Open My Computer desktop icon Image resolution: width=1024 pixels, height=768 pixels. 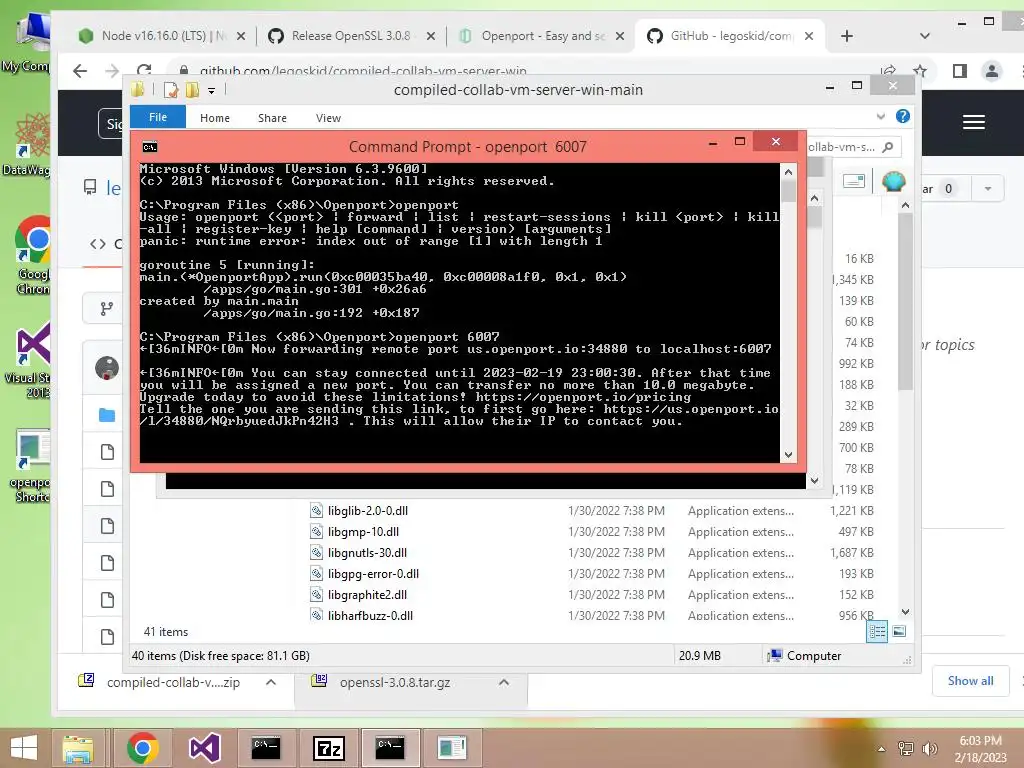(26, 42)
